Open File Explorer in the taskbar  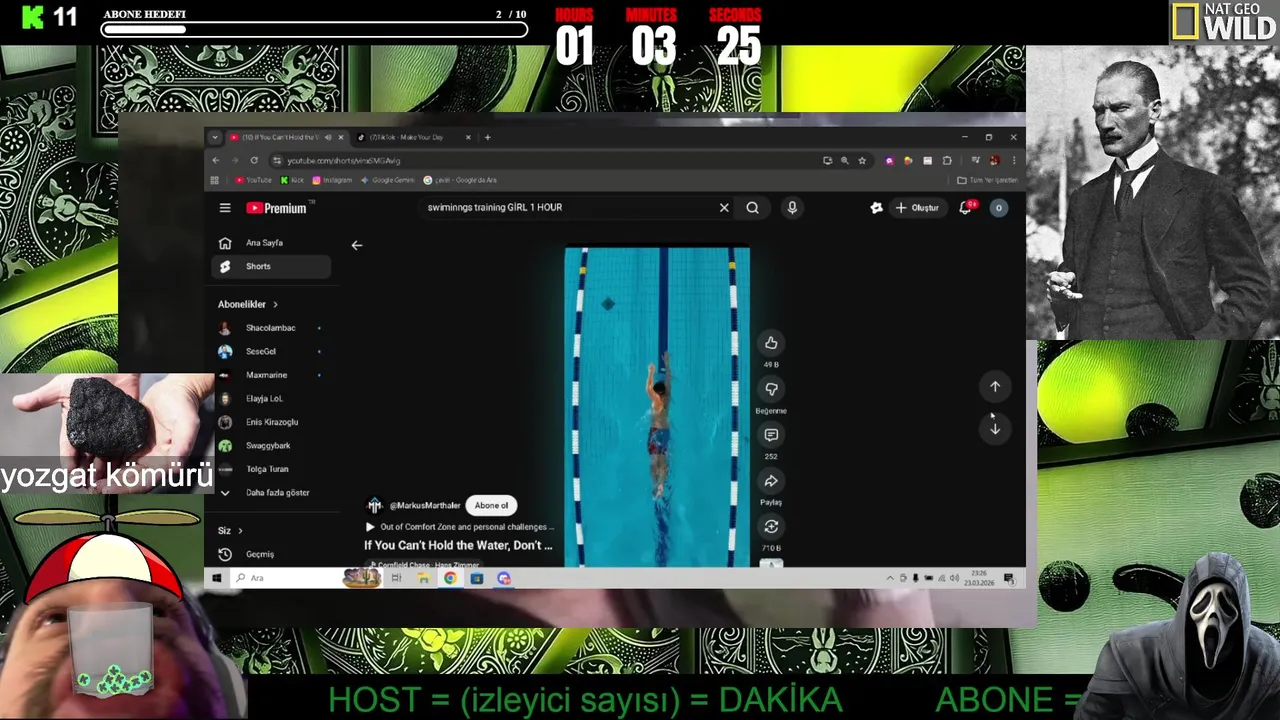pyautogui.click(x=423, y=578)
